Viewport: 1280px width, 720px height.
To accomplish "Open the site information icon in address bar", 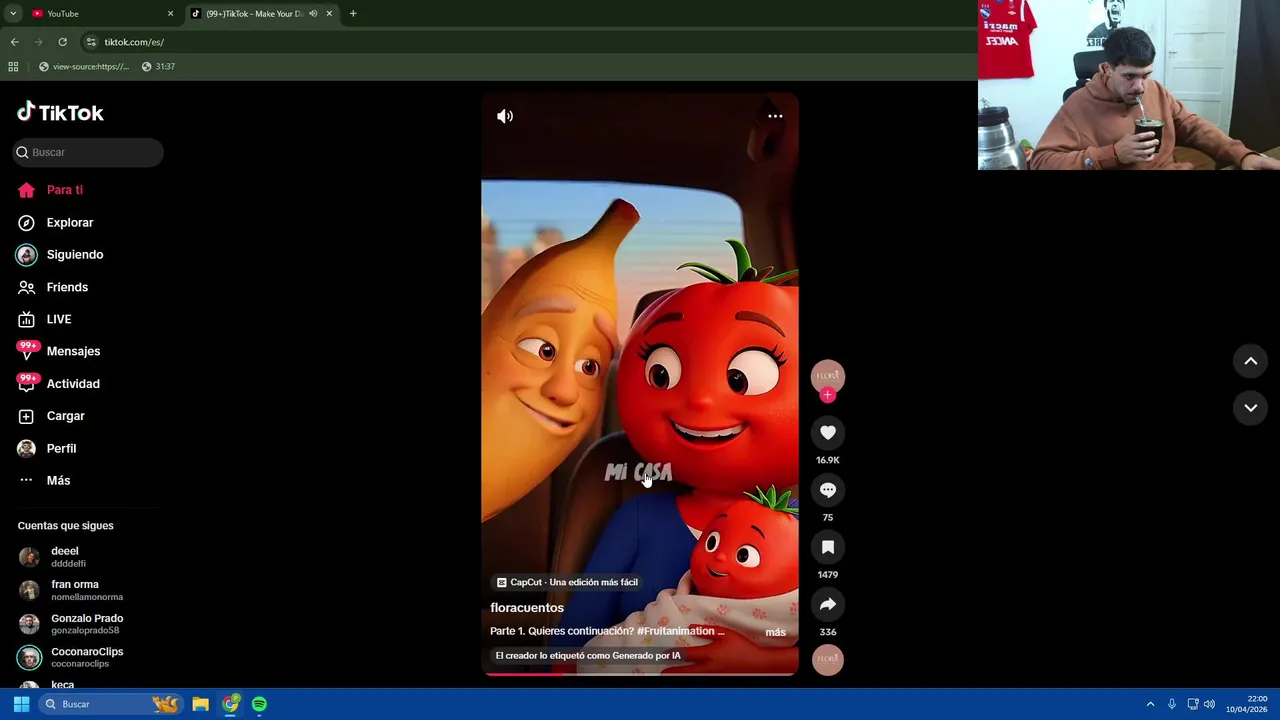I will click(91, 42).
